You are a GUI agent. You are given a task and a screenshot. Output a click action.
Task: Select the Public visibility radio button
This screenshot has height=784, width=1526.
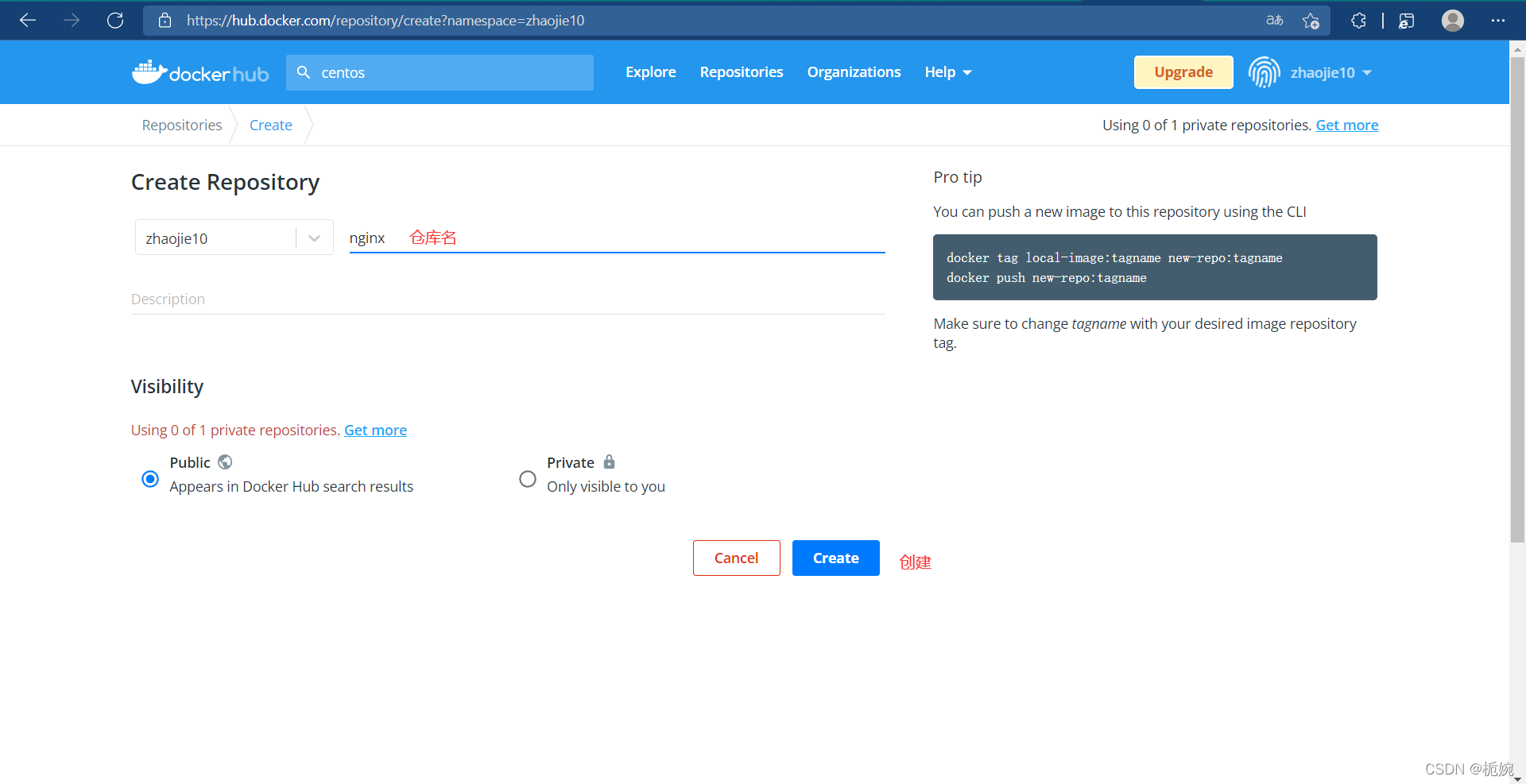150,479
